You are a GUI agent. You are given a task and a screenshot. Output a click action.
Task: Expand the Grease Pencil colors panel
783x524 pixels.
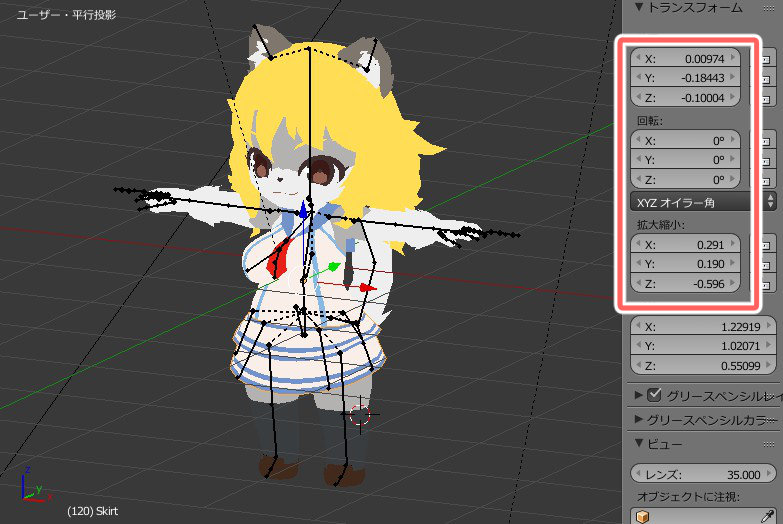(640, 420)
